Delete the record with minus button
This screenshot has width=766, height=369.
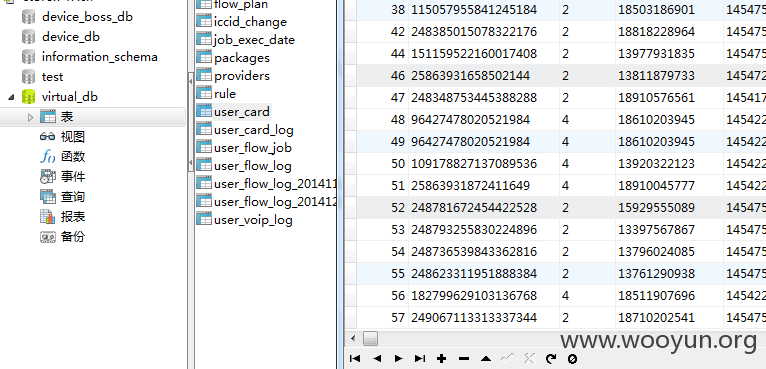pos(464,359)
